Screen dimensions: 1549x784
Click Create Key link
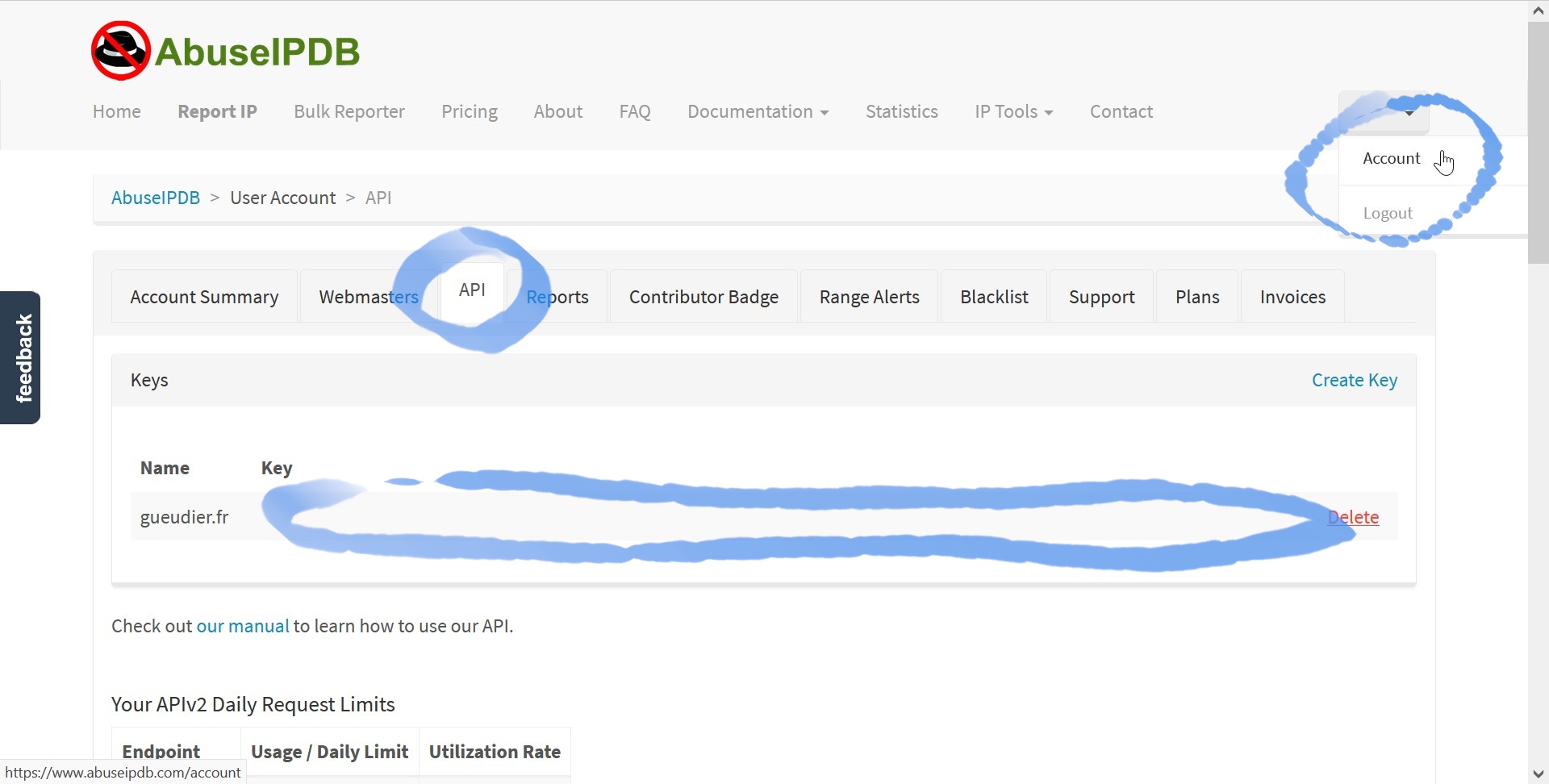[1355, 380]
